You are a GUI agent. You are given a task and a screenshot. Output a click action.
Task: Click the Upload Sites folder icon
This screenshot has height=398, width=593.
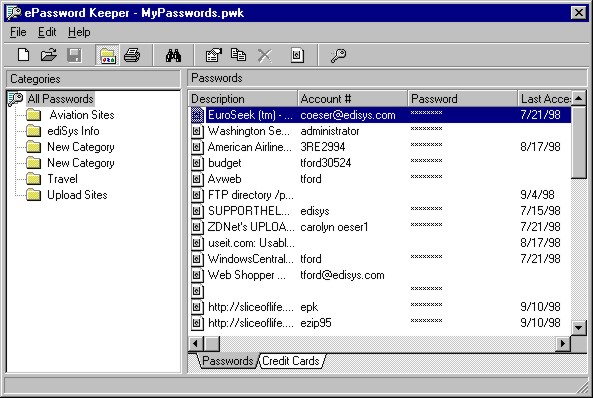[x=34, y=195]
